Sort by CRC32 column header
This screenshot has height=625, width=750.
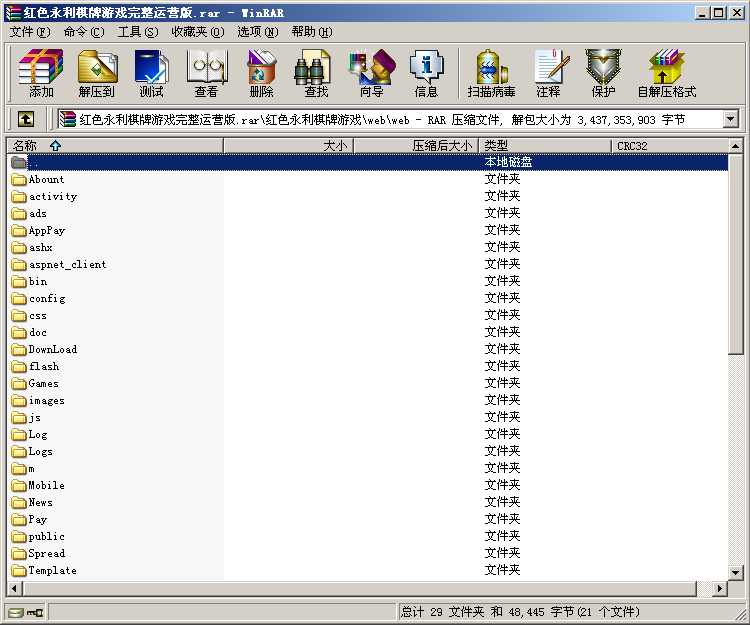[x=670, y=146]
